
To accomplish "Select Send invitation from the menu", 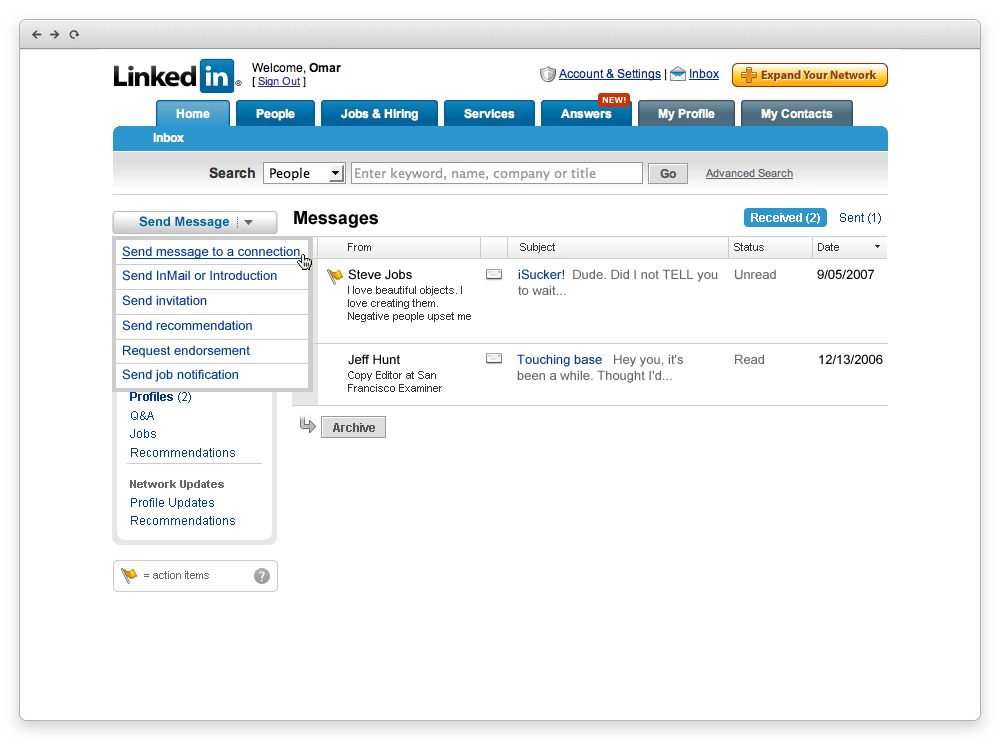I will (165, 300).
